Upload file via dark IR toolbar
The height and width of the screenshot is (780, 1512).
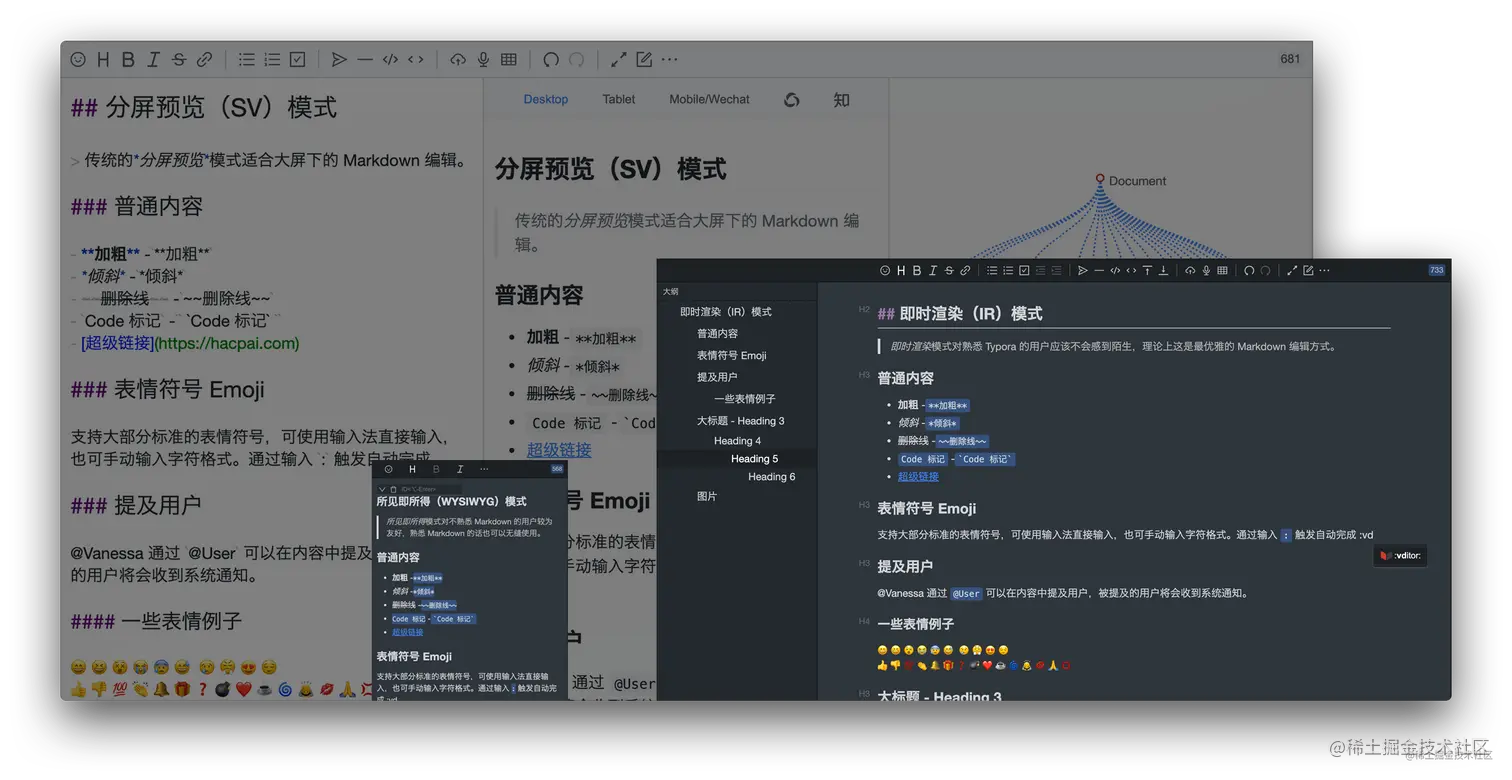(x=1190, y=270)
